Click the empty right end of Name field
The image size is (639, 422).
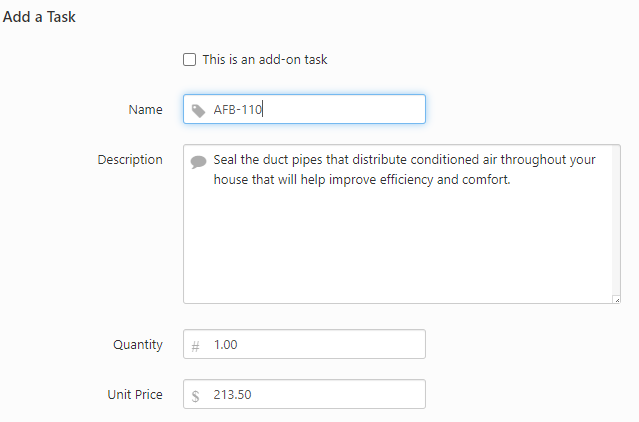pos(380,110)
